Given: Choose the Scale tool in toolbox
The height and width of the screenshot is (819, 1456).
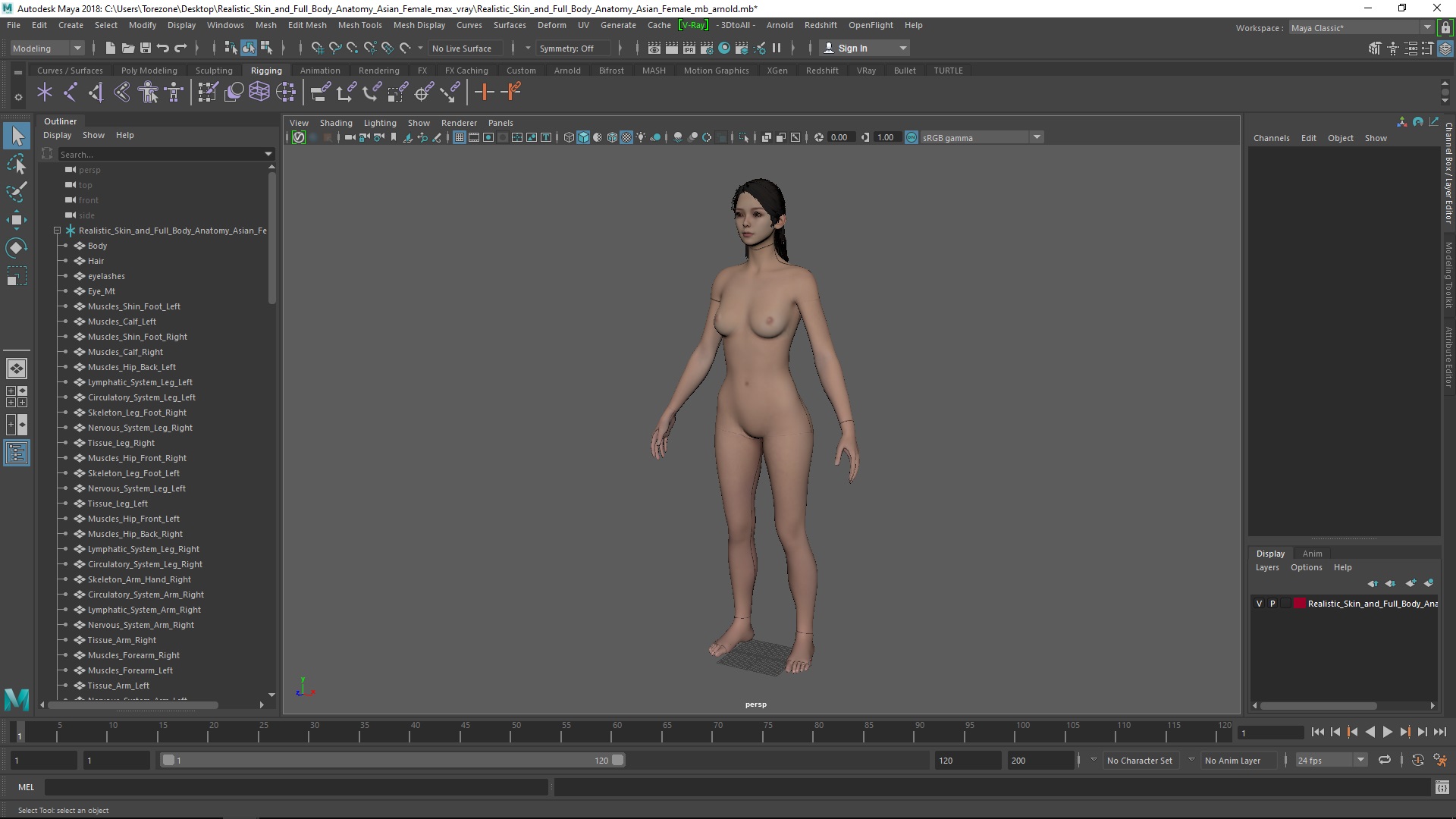Looking at the screenshot, I should click(x=17, y=275).
